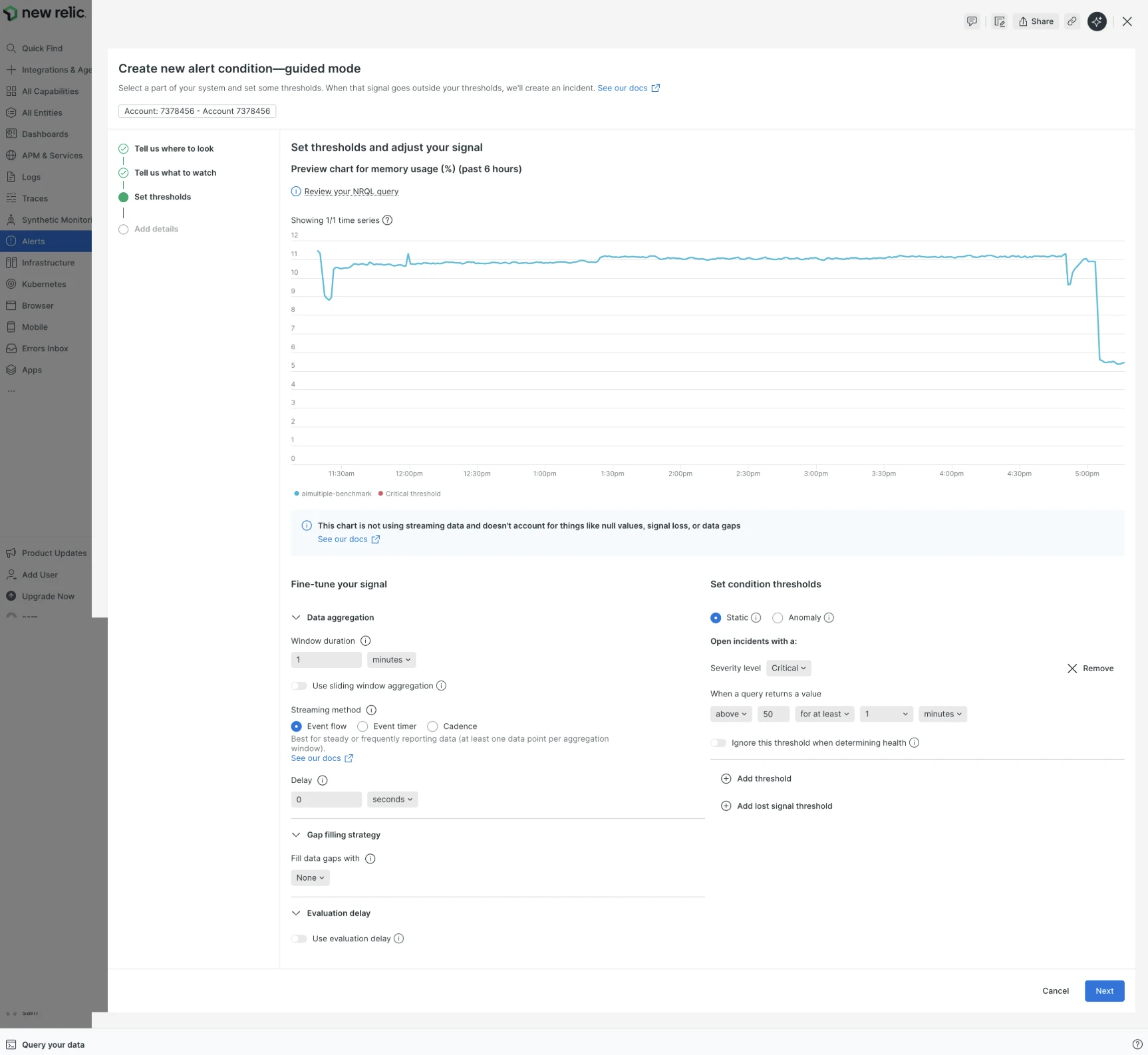The width and height of the screenshot is (1148, 1055).
Task: Go to Tell us what to watch step
Action: [x=175, y=173]
